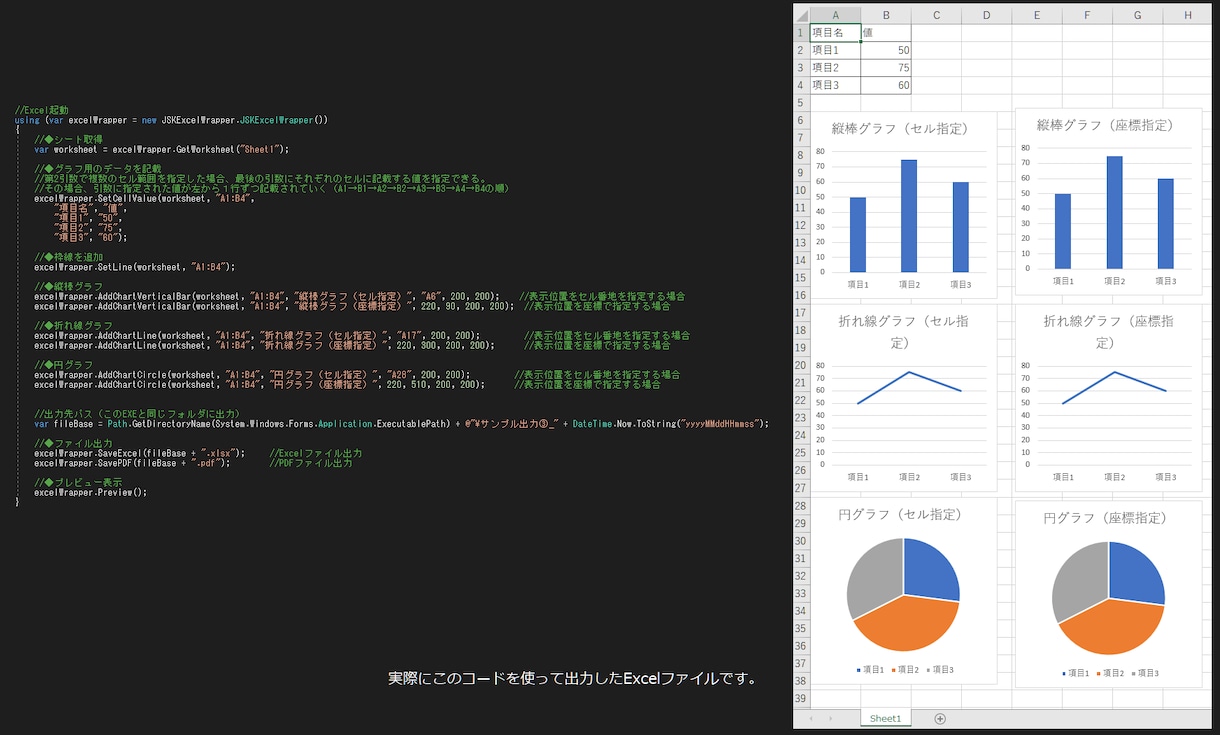
Task: Select column H header
Action: tap(1187, 15)
